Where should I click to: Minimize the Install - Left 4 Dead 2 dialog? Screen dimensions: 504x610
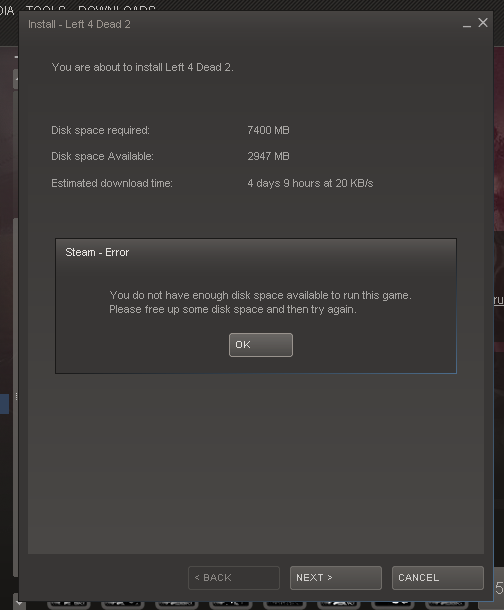(x=467, y=25)
